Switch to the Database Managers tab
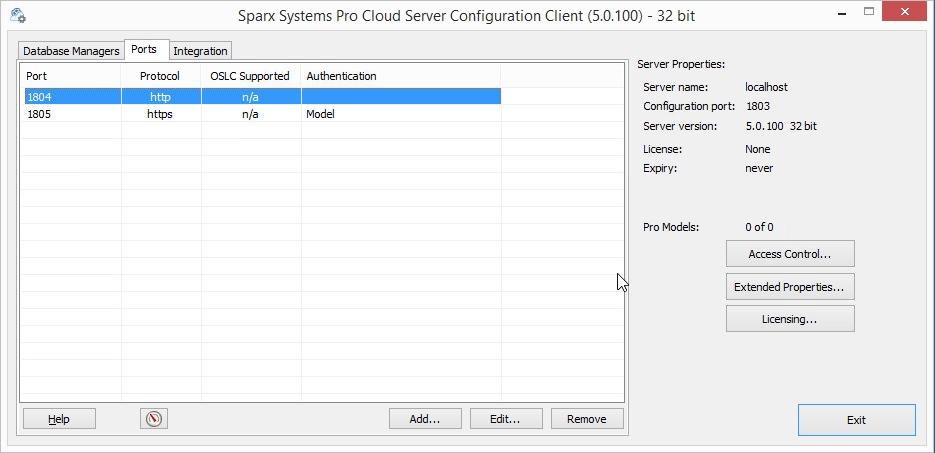Screen dimensions: 935x453 pyautogui.click(x=71, y=51)
